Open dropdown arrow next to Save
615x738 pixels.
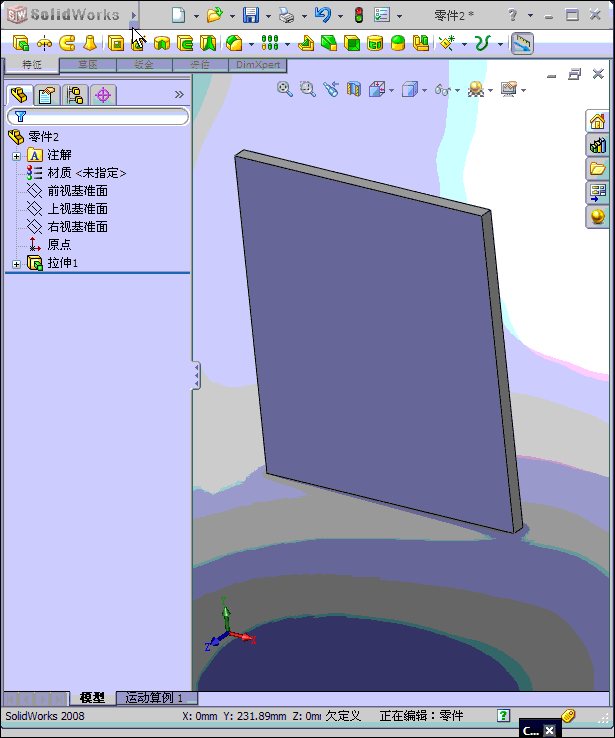click(x=268, y=16)
